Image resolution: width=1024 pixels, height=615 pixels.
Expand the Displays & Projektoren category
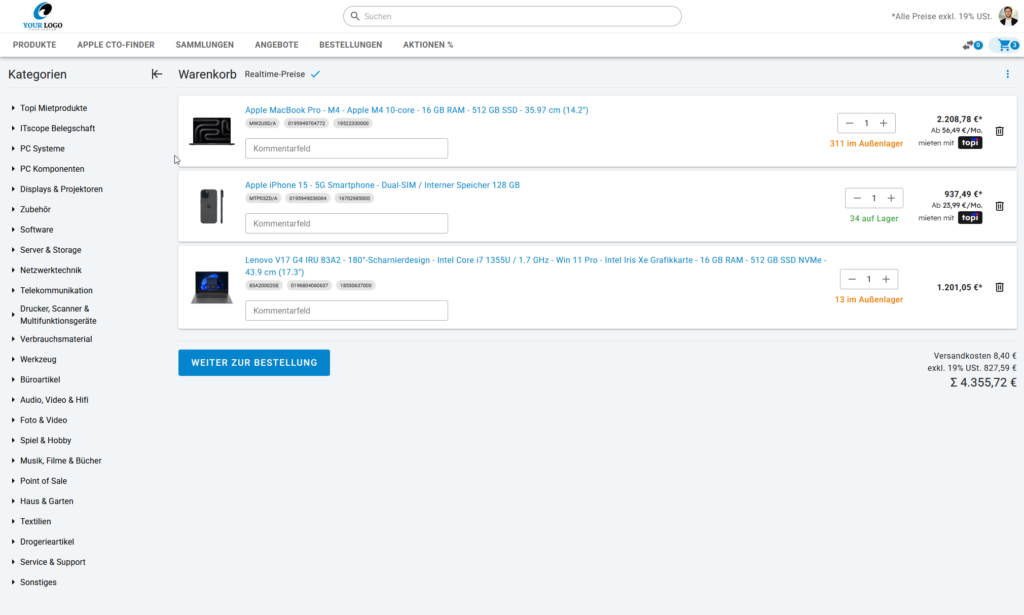coord(13,189)
